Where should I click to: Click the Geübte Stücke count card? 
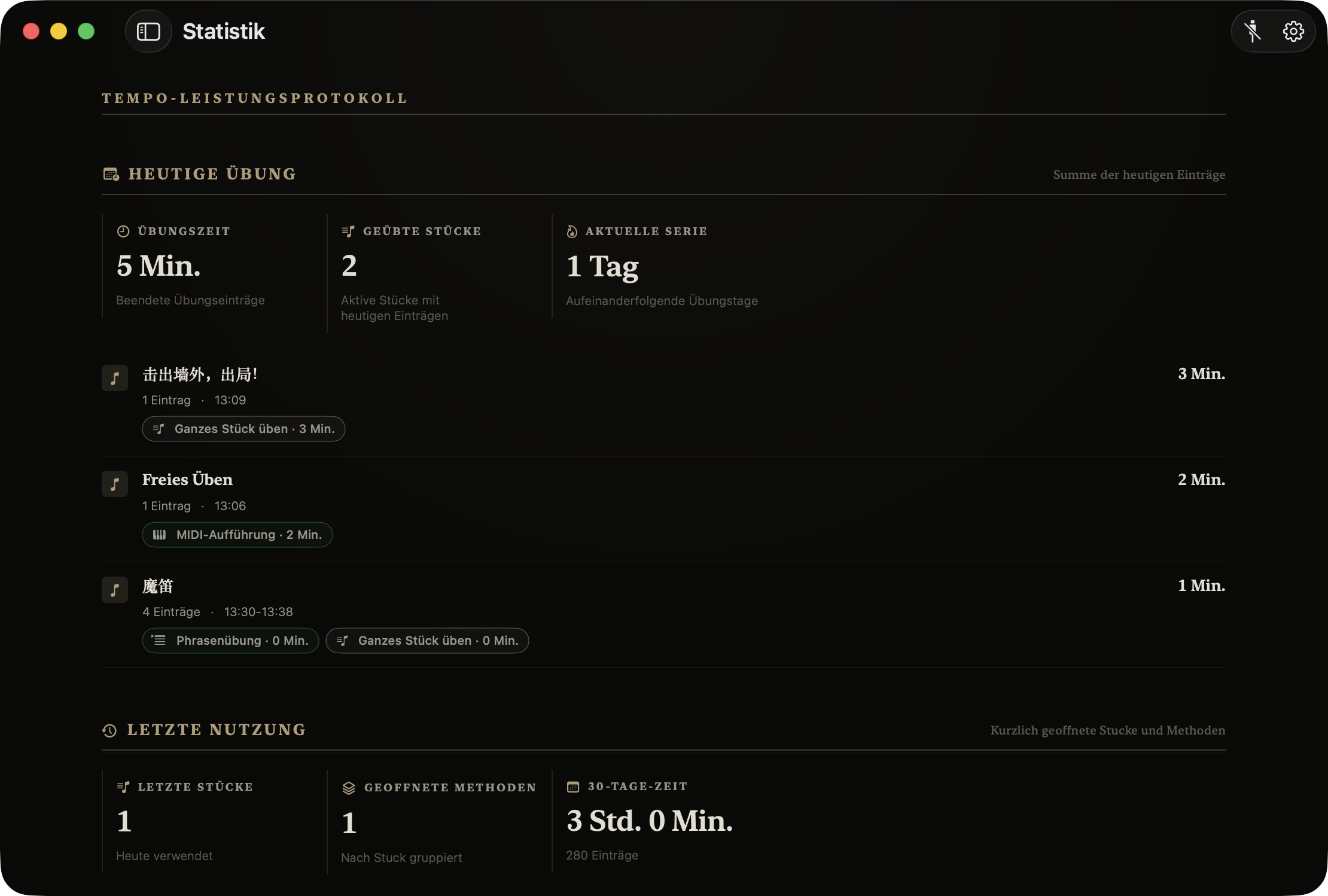pos(439,273)
